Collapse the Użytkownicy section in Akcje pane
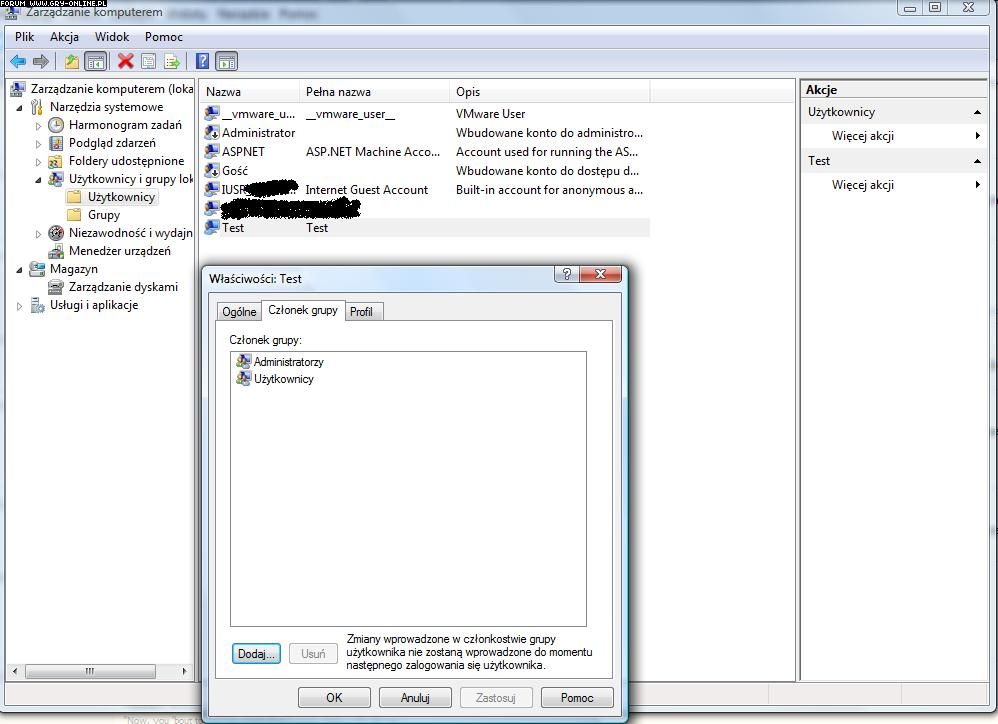The image size is (998, 724). (977, 112)
